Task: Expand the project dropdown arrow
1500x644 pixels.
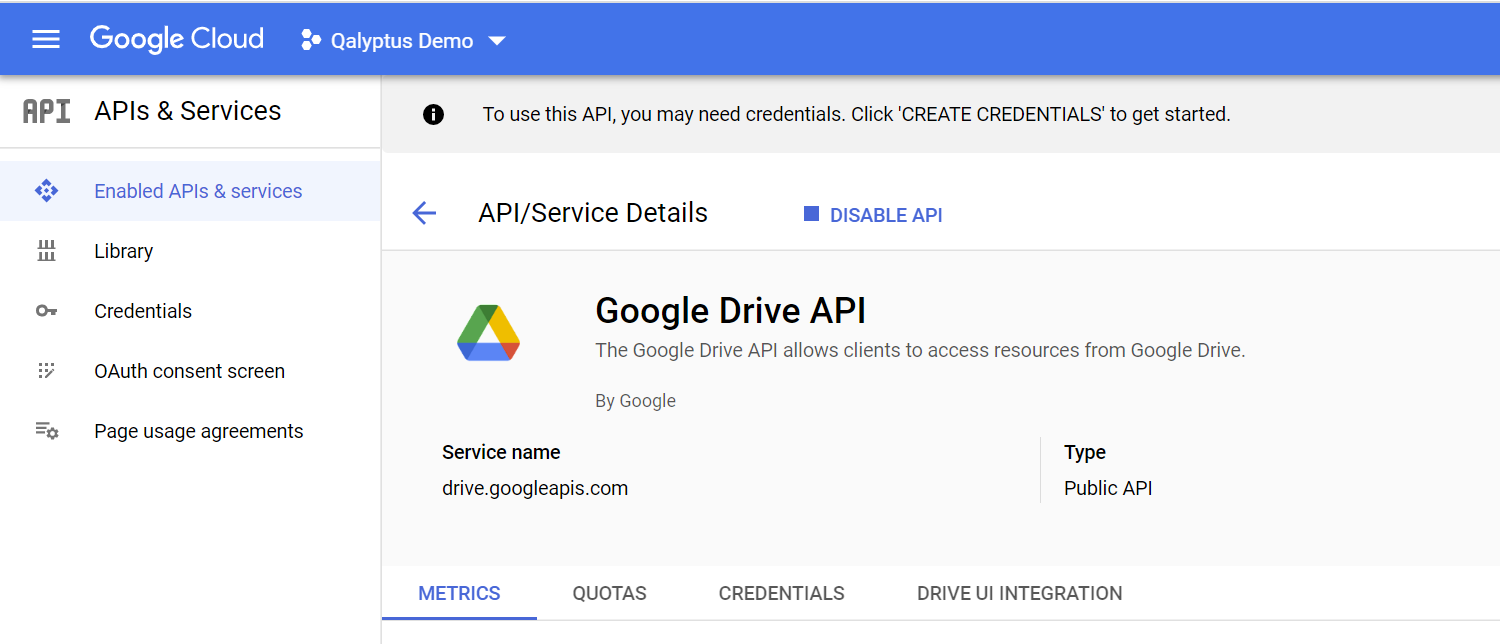Action: 497,42
